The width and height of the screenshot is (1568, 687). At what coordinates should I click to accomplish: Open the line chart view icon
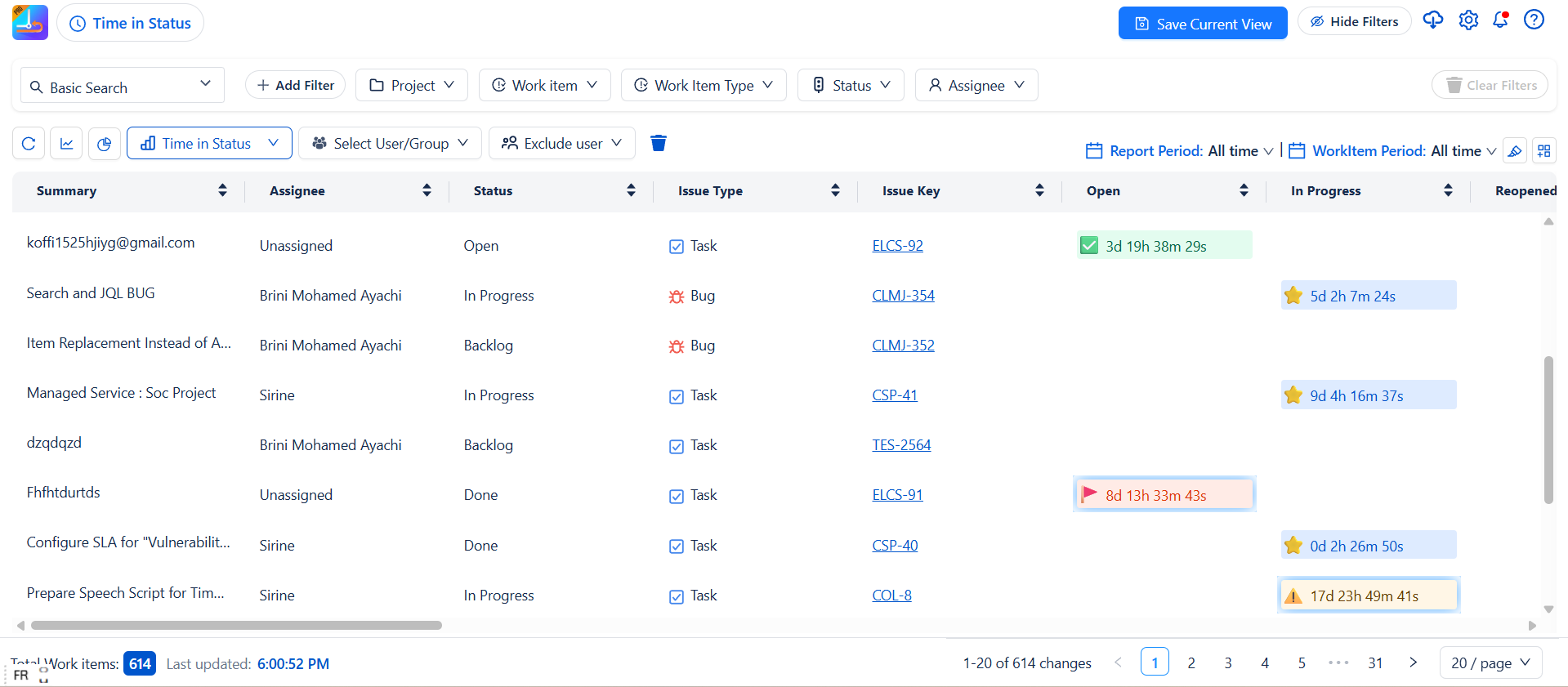tap(67, 144)
